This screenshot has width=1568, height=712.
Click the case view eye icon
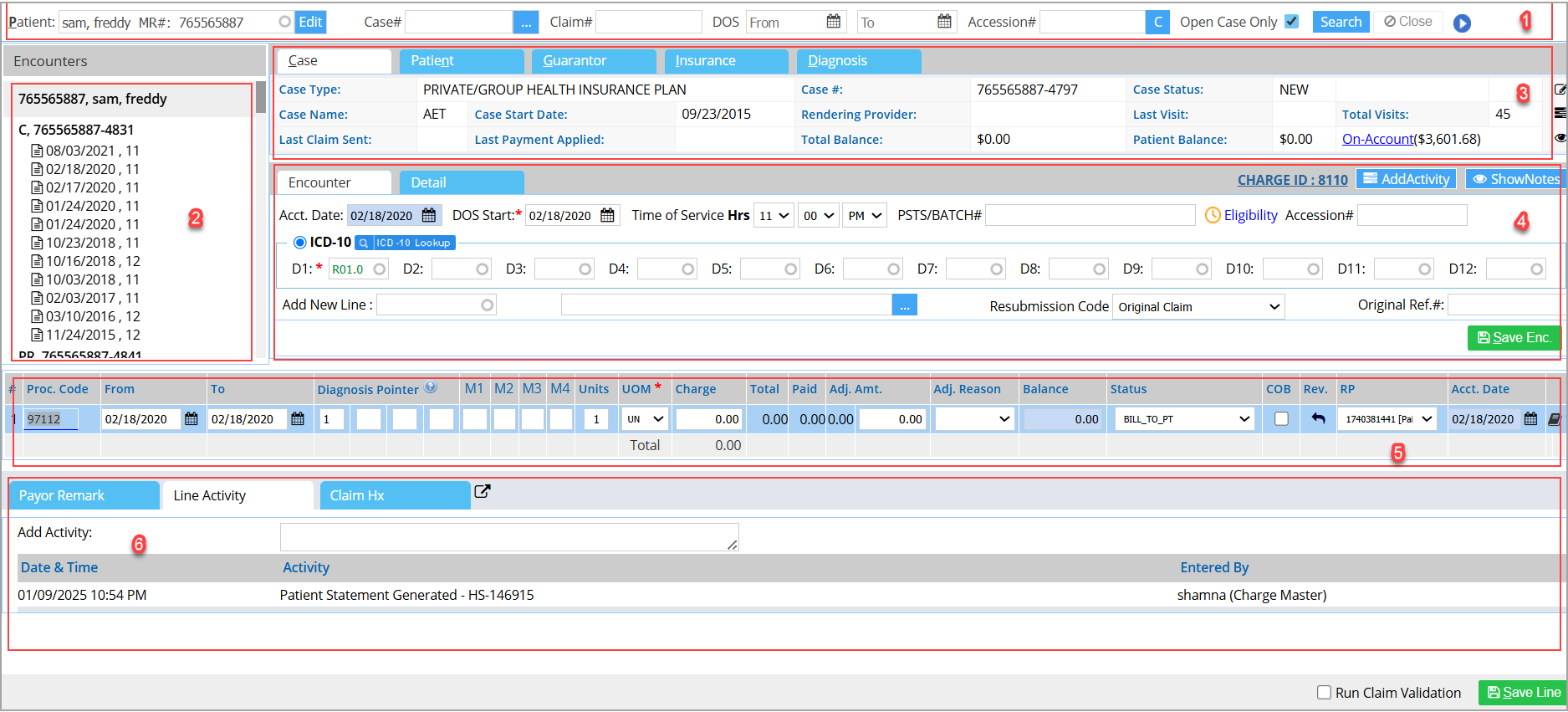pos(1560,138)
